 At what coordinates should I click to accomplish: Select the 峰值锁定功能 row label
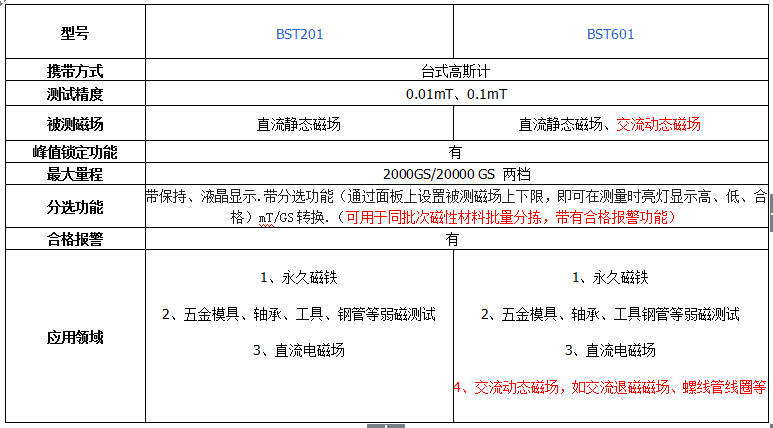[75, 152]
